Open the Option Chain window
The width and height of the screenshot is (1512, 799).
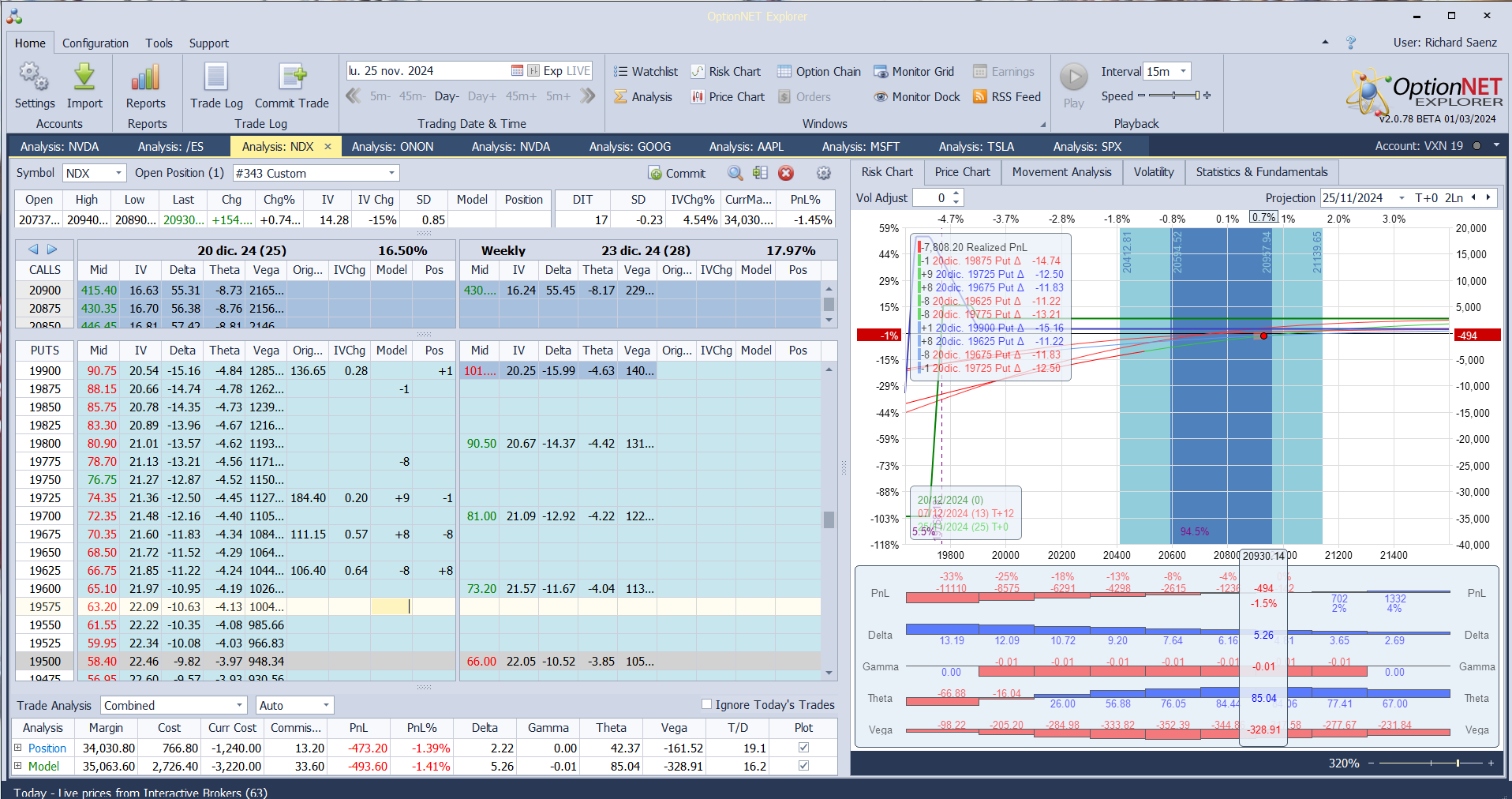(819, 71)
